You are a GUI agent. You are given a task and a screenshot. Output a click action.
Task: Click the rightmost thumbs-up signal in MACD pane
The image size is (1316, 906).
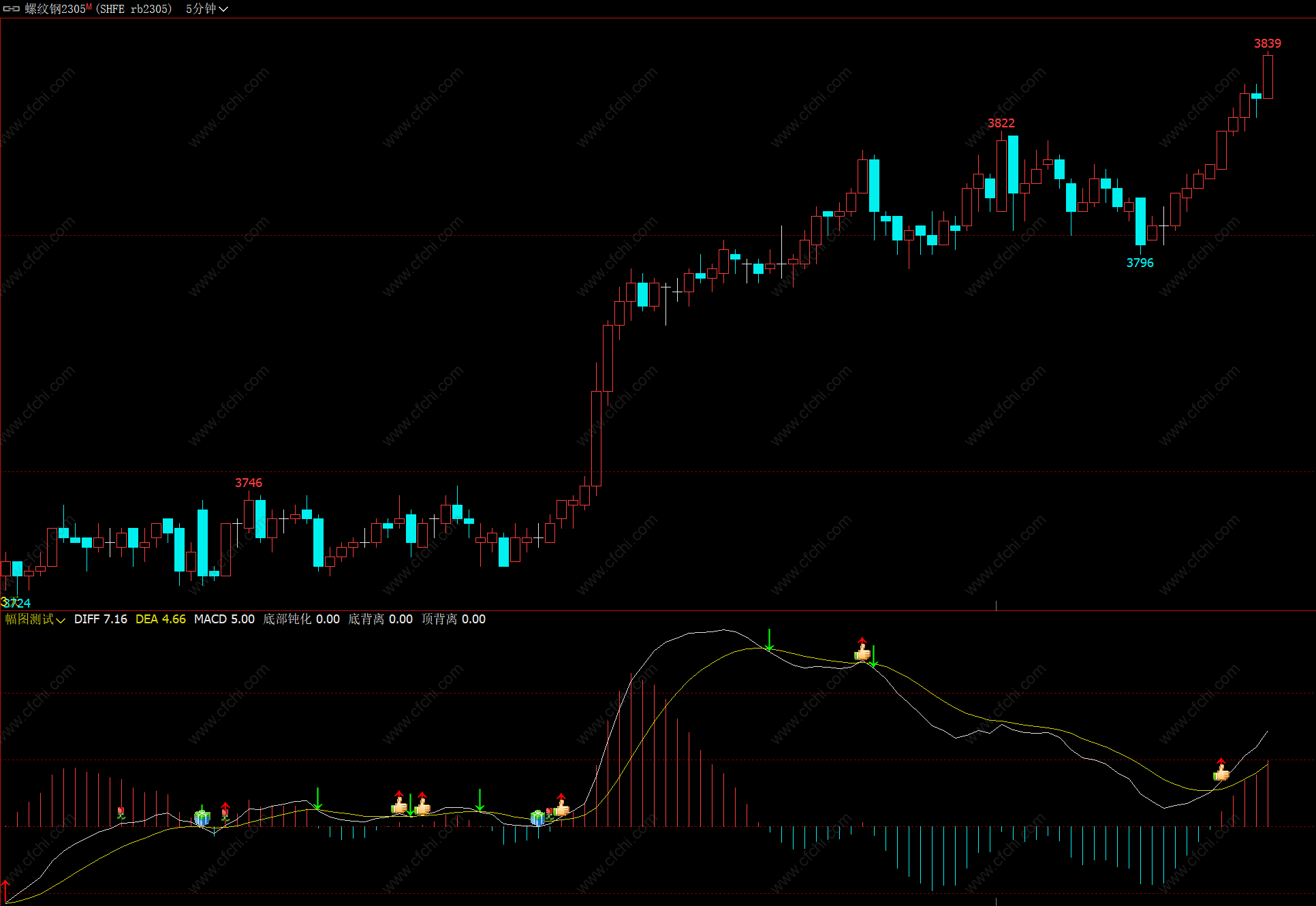[x=1221, y=772]
